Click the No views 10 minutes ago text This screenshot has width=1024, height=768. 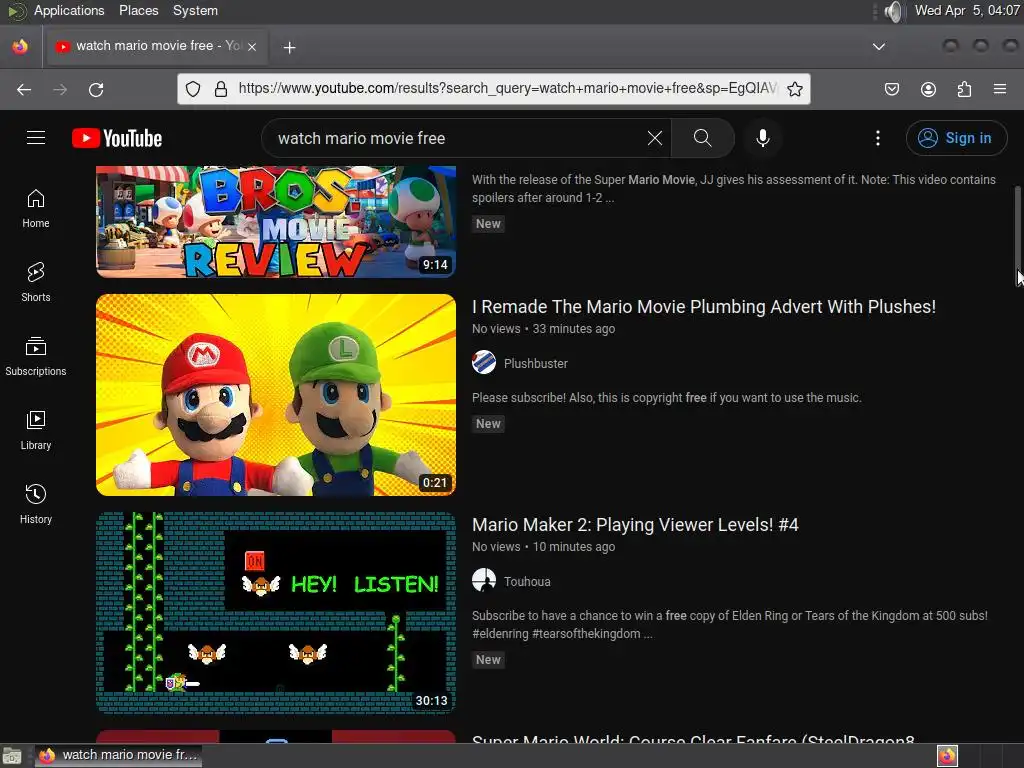(x=543, y=547)
